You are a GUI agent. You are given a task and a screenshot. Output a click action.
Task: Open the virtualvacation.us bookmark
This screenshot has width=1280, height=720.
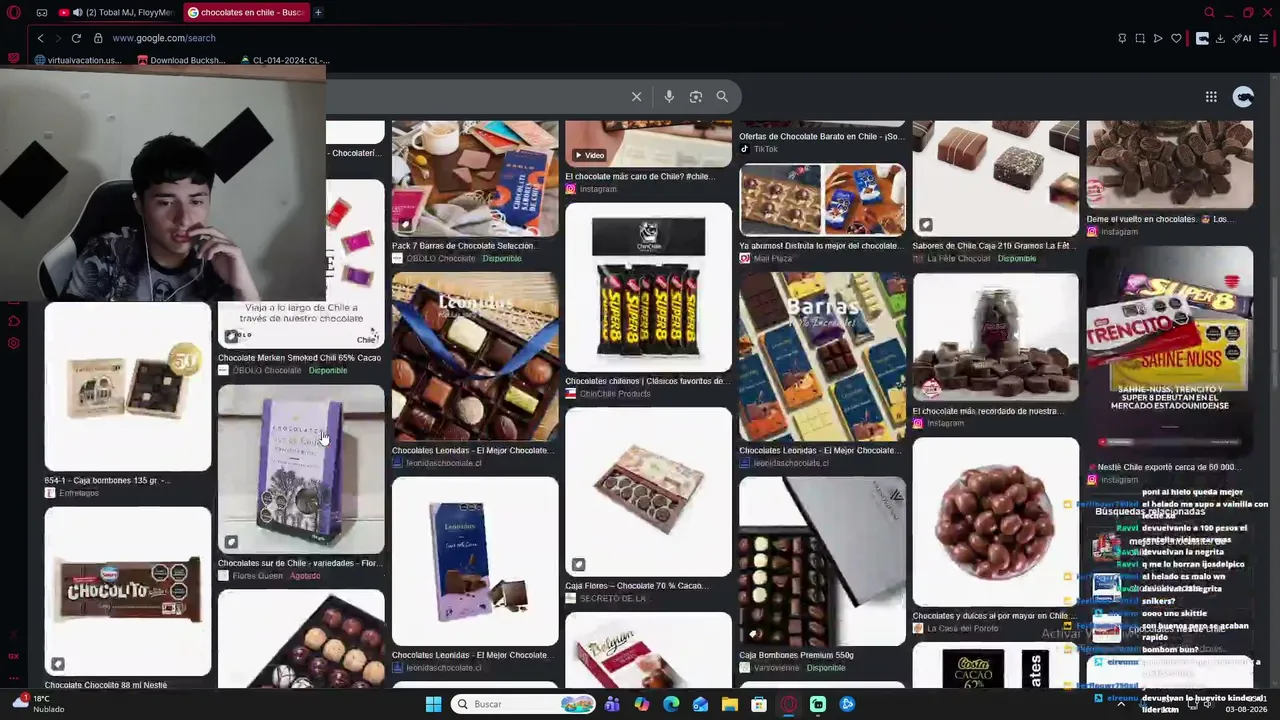click(x=78, y=60)
